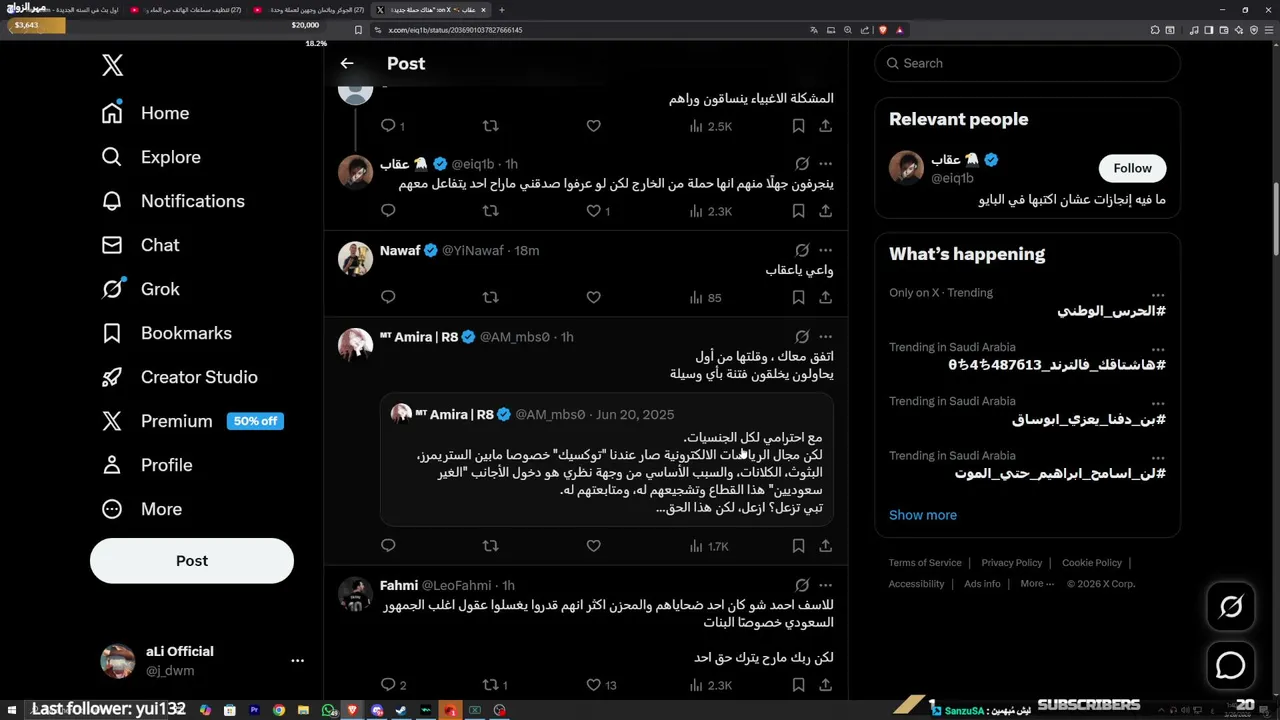
Task: Share top post with 2.5K views
Action: pos(825,126)
